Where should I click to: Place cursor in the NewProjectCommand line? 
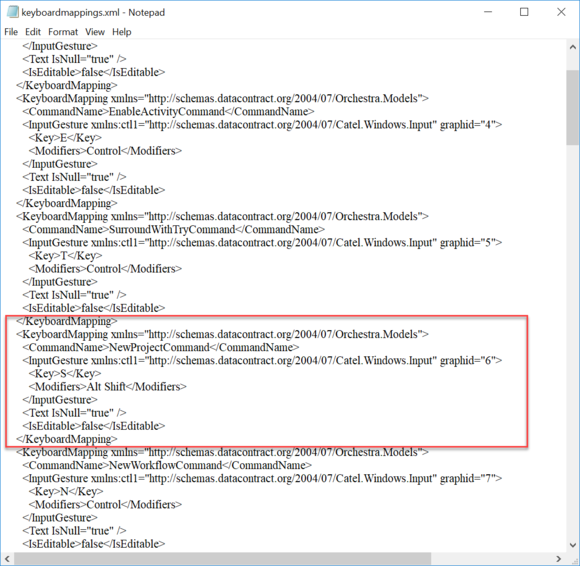tap(161, 348)
